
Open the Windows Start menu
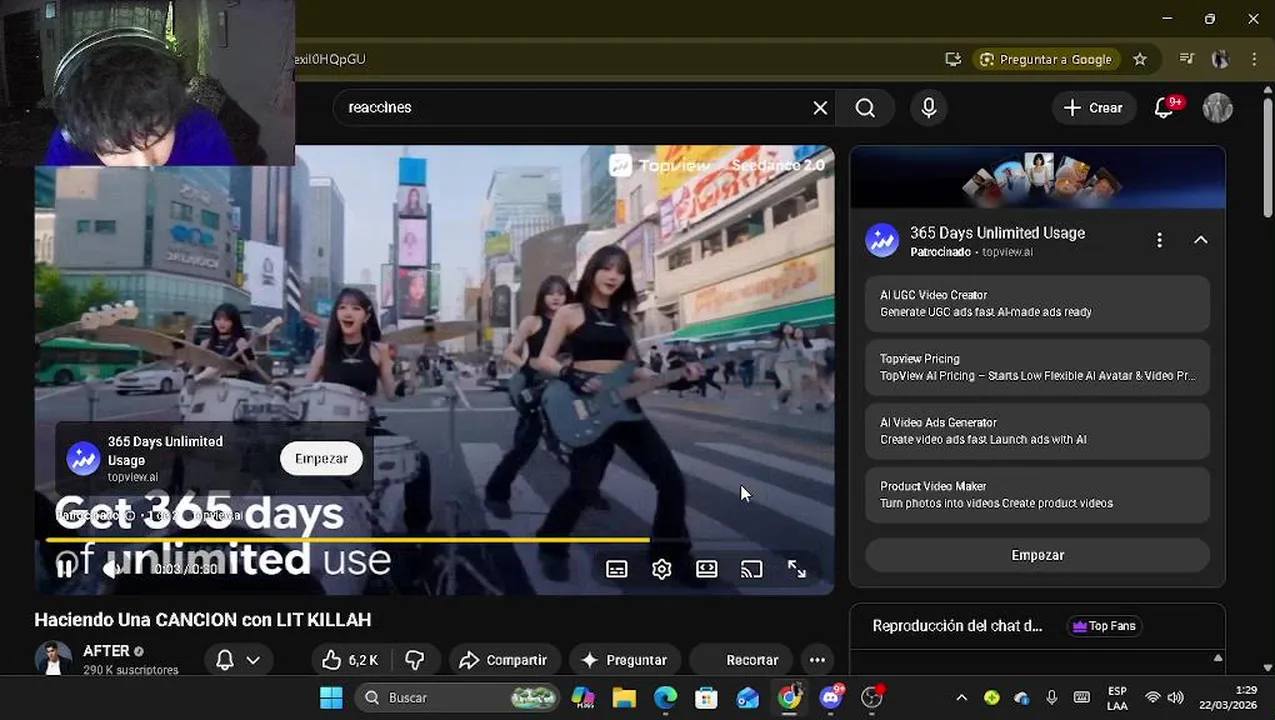[331, 698]
